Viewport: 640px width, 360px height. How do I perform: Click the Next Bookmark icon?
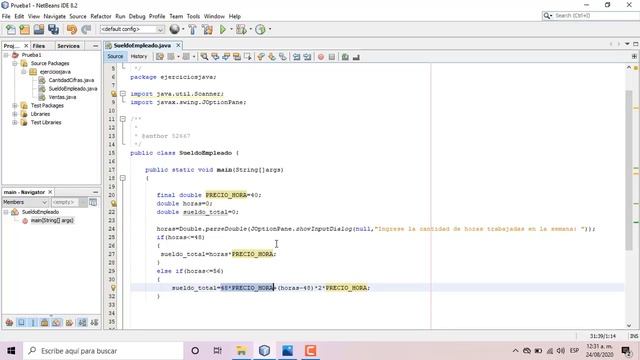tap(271, 57)
